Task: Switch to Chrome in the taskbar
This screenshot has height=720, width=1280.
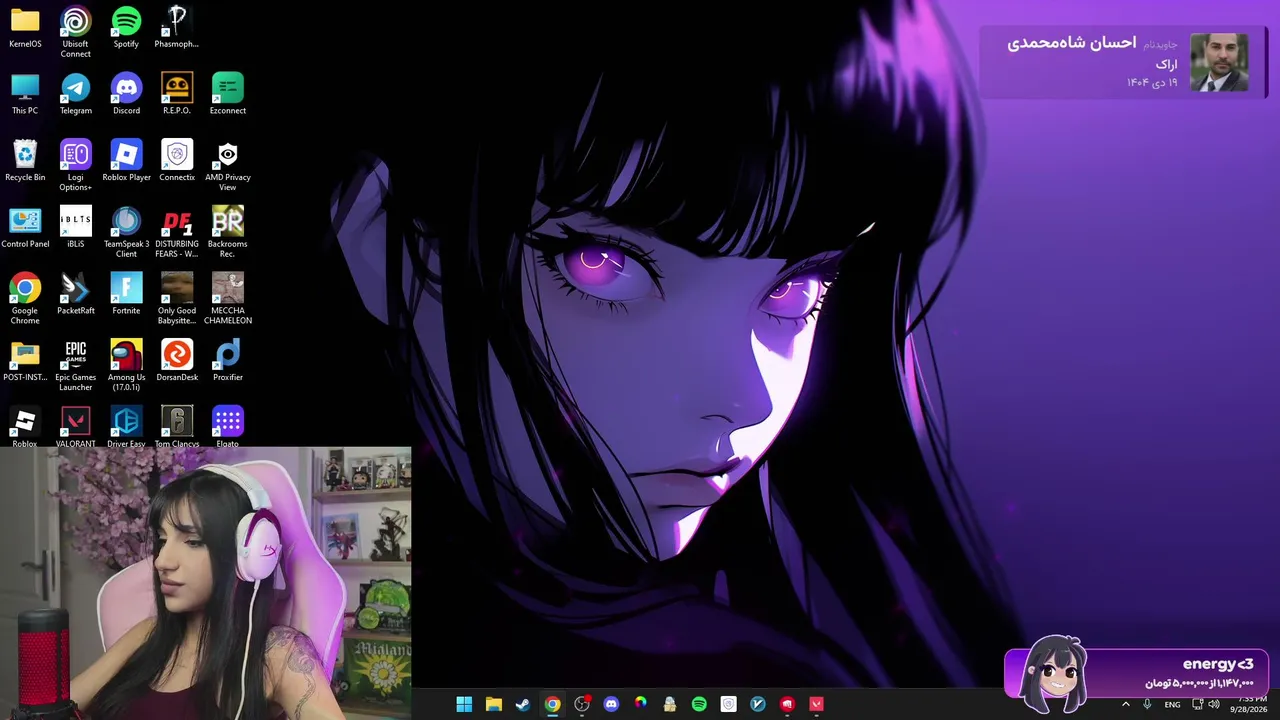Action: point(552,704)
